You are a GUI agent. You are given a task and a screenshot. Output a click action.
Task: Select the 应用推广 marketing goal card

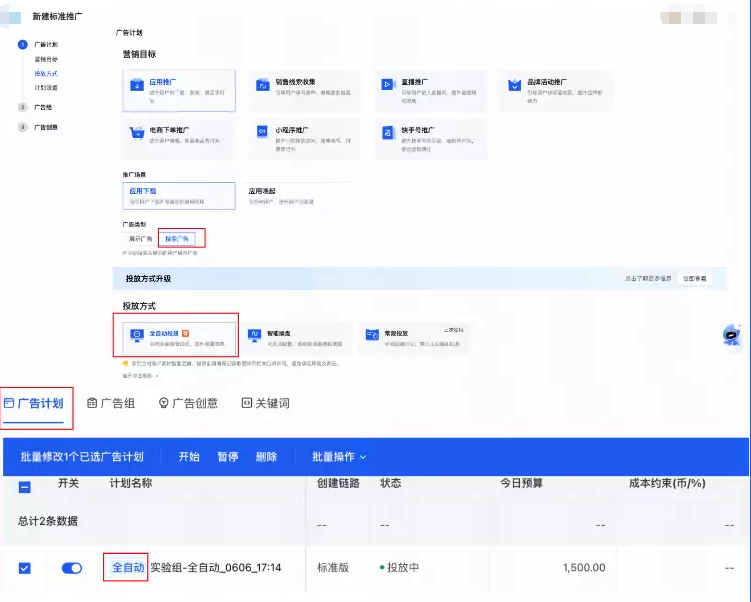tap(179, 91)
